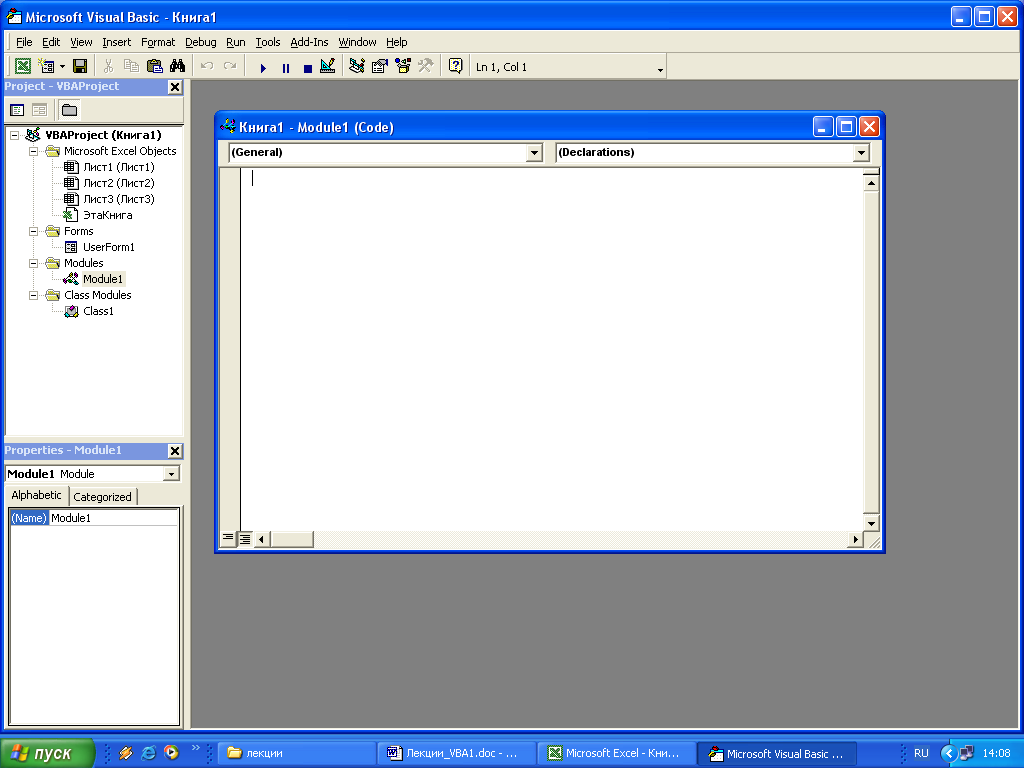Open the Help menu

(396, 42)
